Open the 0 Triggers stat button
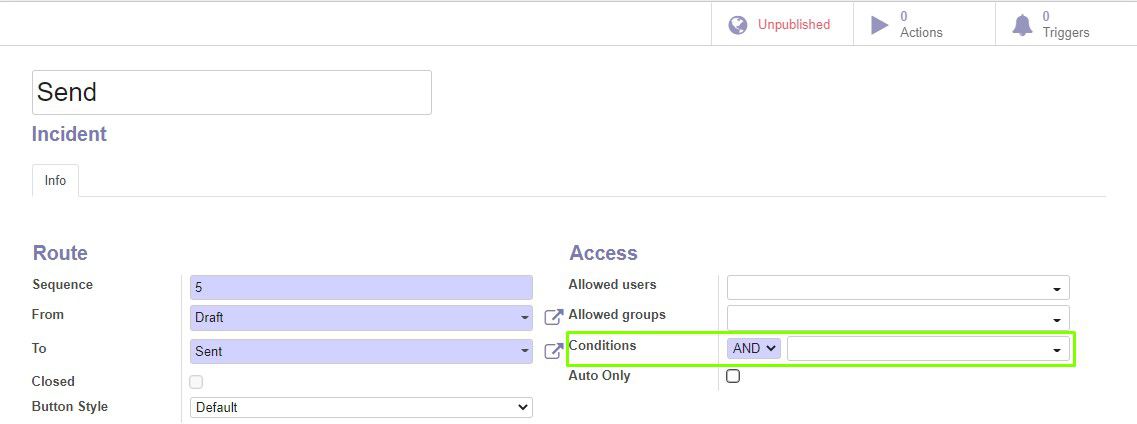 (1066, 25)
